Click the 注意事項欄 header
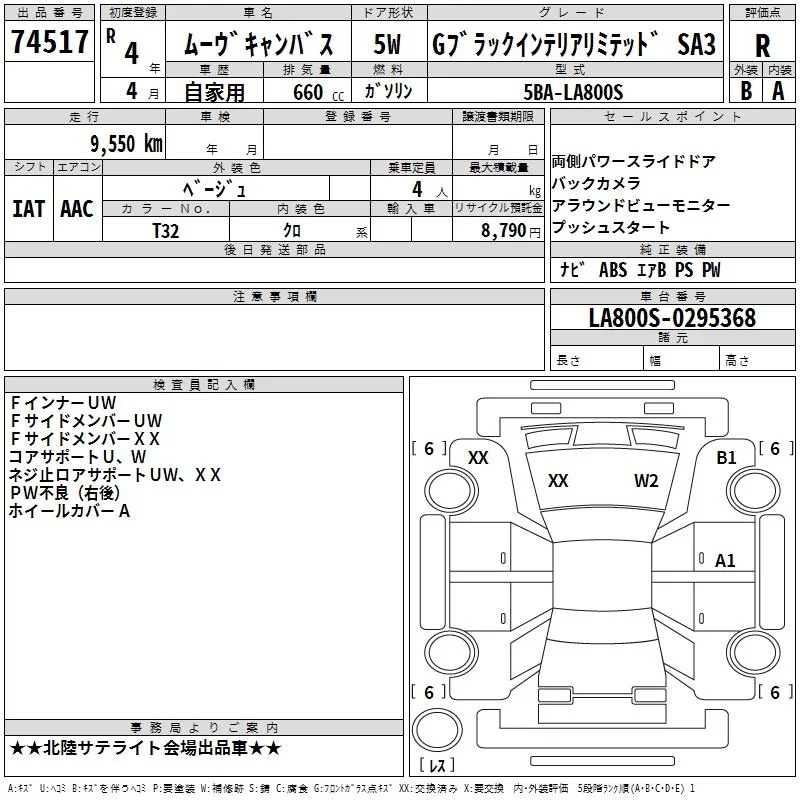The image size is (800, 800). tap(274, 296)
